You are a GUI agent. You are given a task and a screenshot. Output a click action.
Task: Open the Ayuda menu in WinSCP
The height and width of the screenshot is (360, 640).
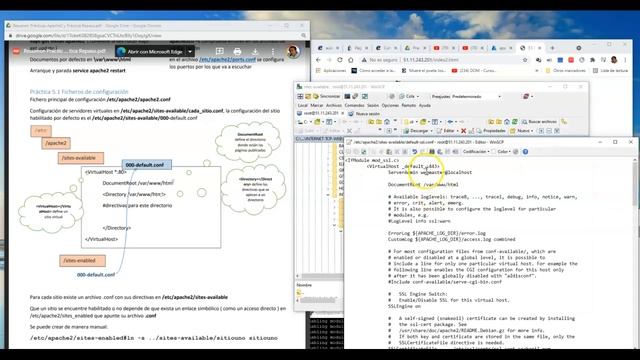[424, 105]
